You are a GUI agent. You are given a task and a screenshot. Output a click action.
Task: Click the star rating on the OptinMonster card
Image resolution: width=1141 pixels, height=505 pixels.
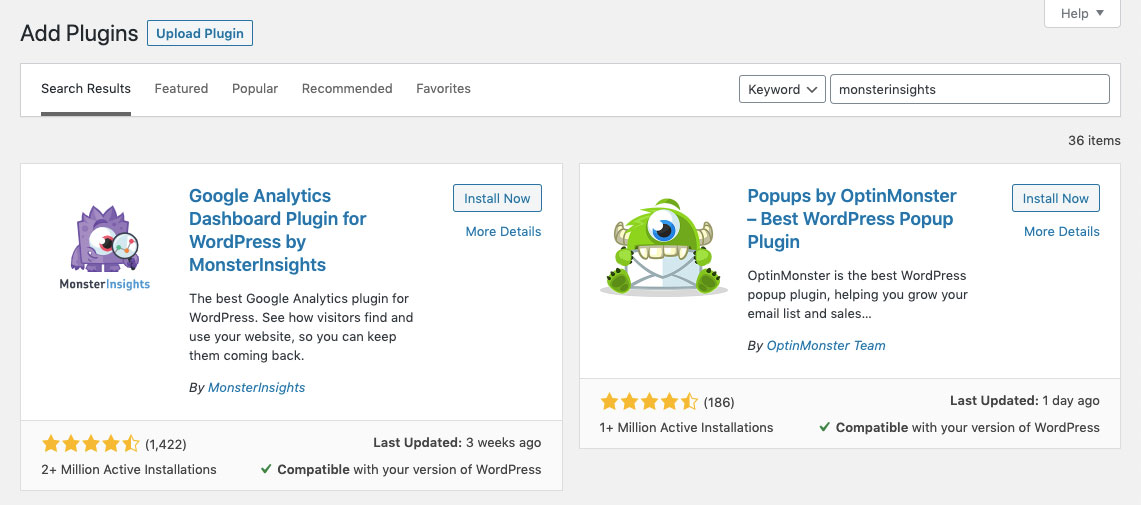coord(649,401)
